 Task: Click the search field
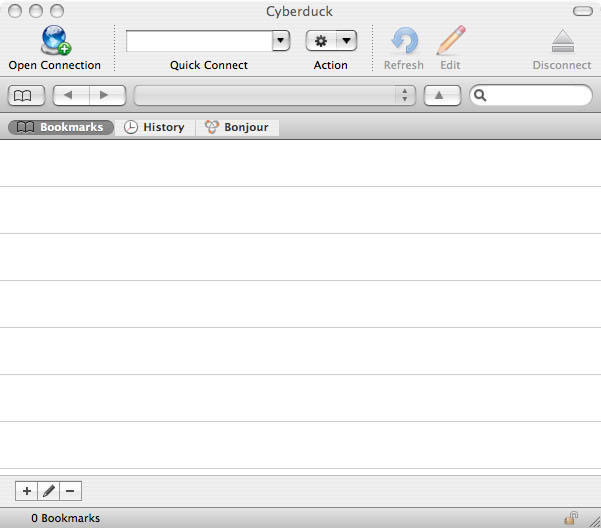531,95
